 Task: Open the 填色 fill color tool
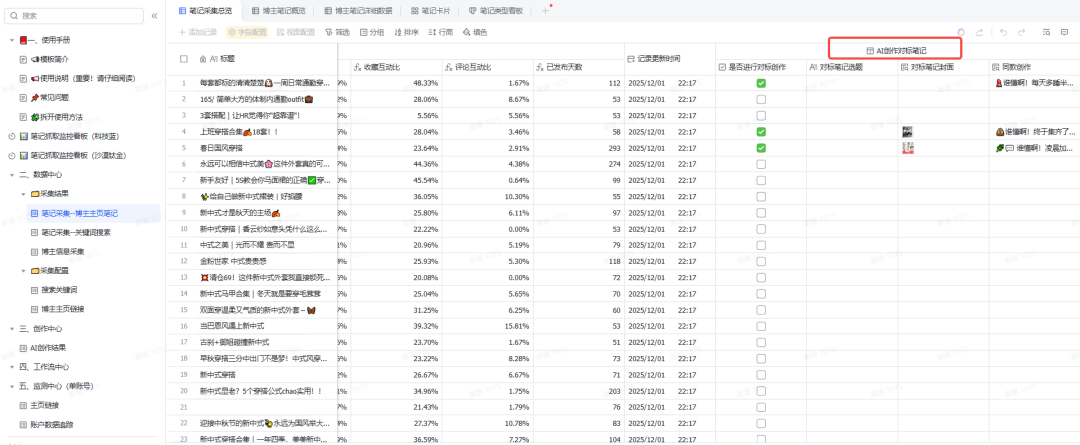click(x=475, y=32)
